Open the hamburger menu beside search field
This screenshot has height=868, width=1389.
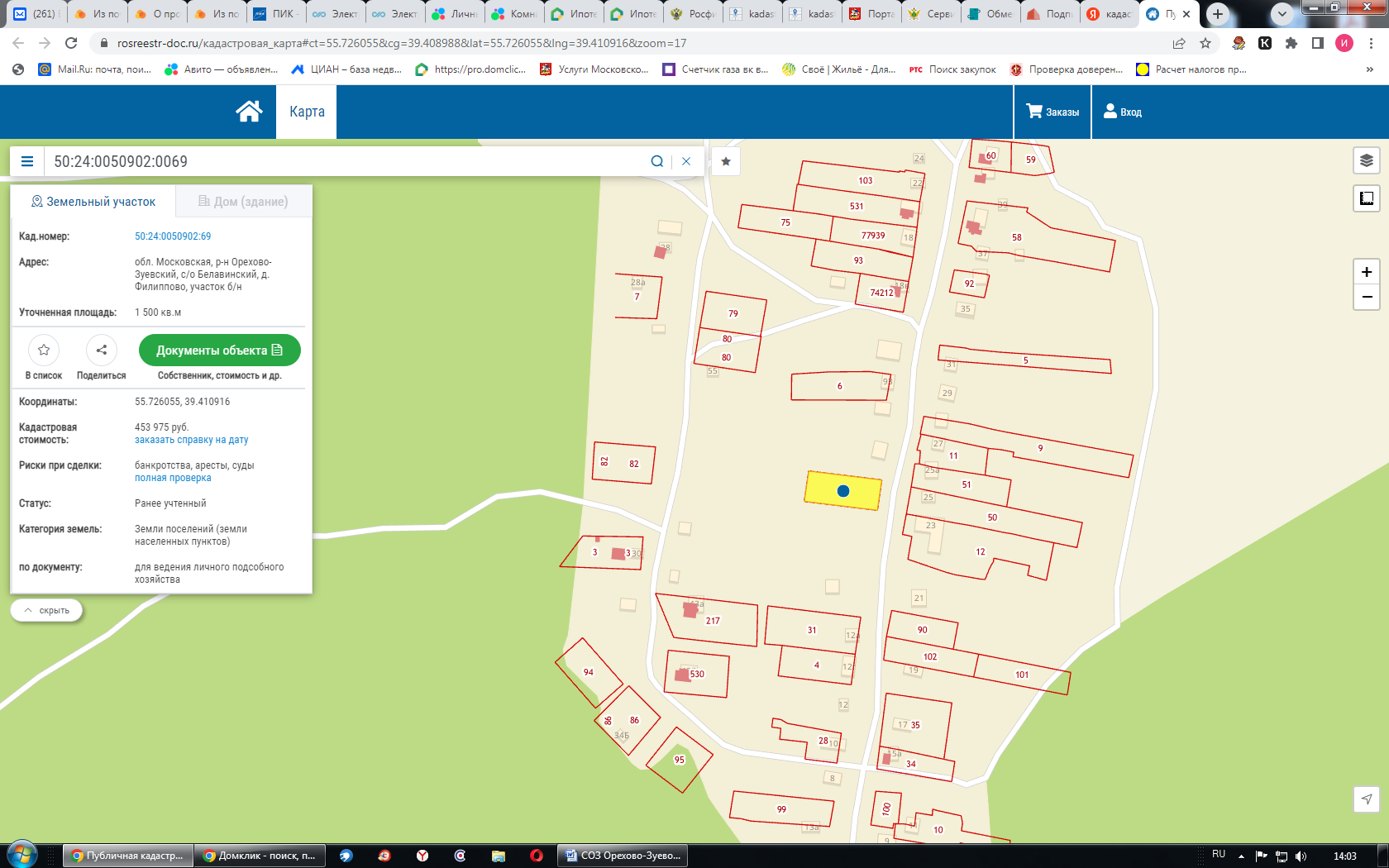pos(27,161)
